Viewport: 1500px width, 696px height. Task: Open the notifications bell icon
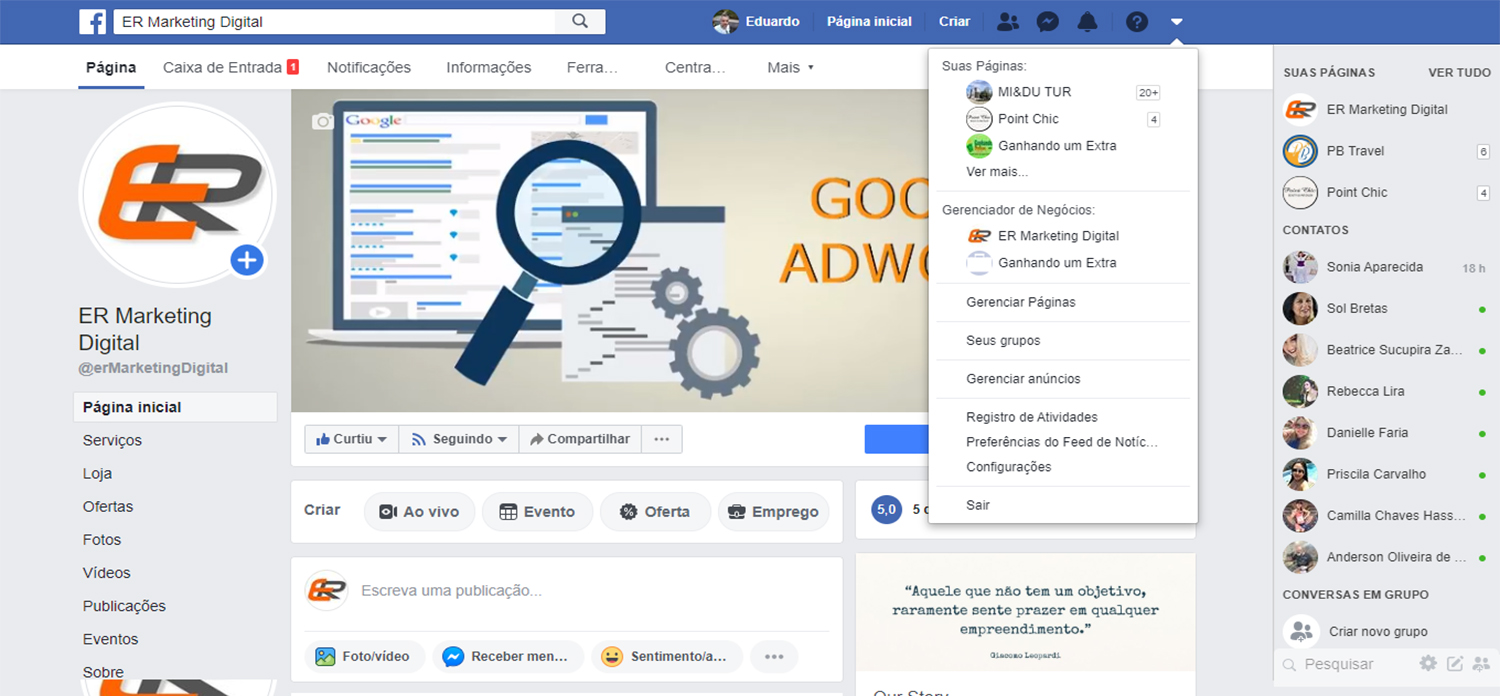(1087, 21)
